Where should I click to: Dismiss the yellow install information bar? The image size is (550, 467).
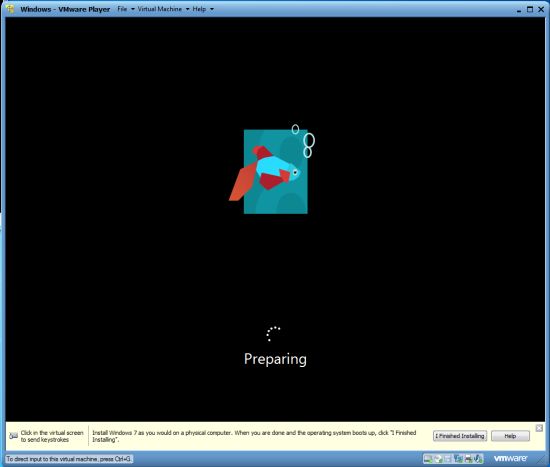point(539,428)
